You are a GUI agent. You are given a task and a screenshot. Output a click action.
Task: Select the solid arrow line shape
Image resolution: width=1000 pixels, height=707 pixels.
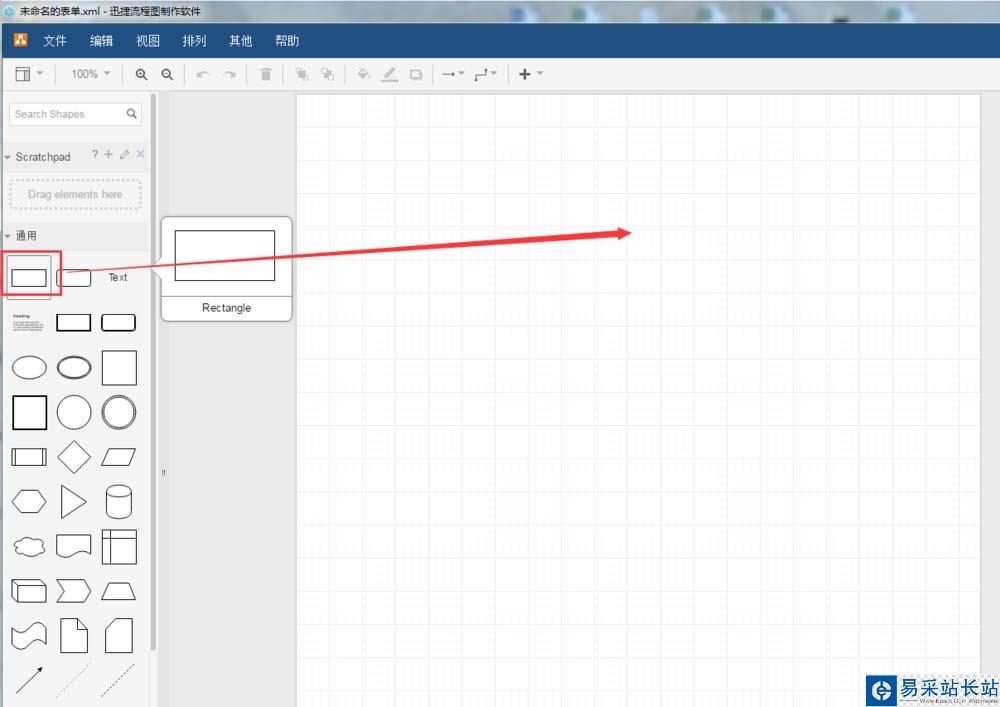tap(29, 680)
